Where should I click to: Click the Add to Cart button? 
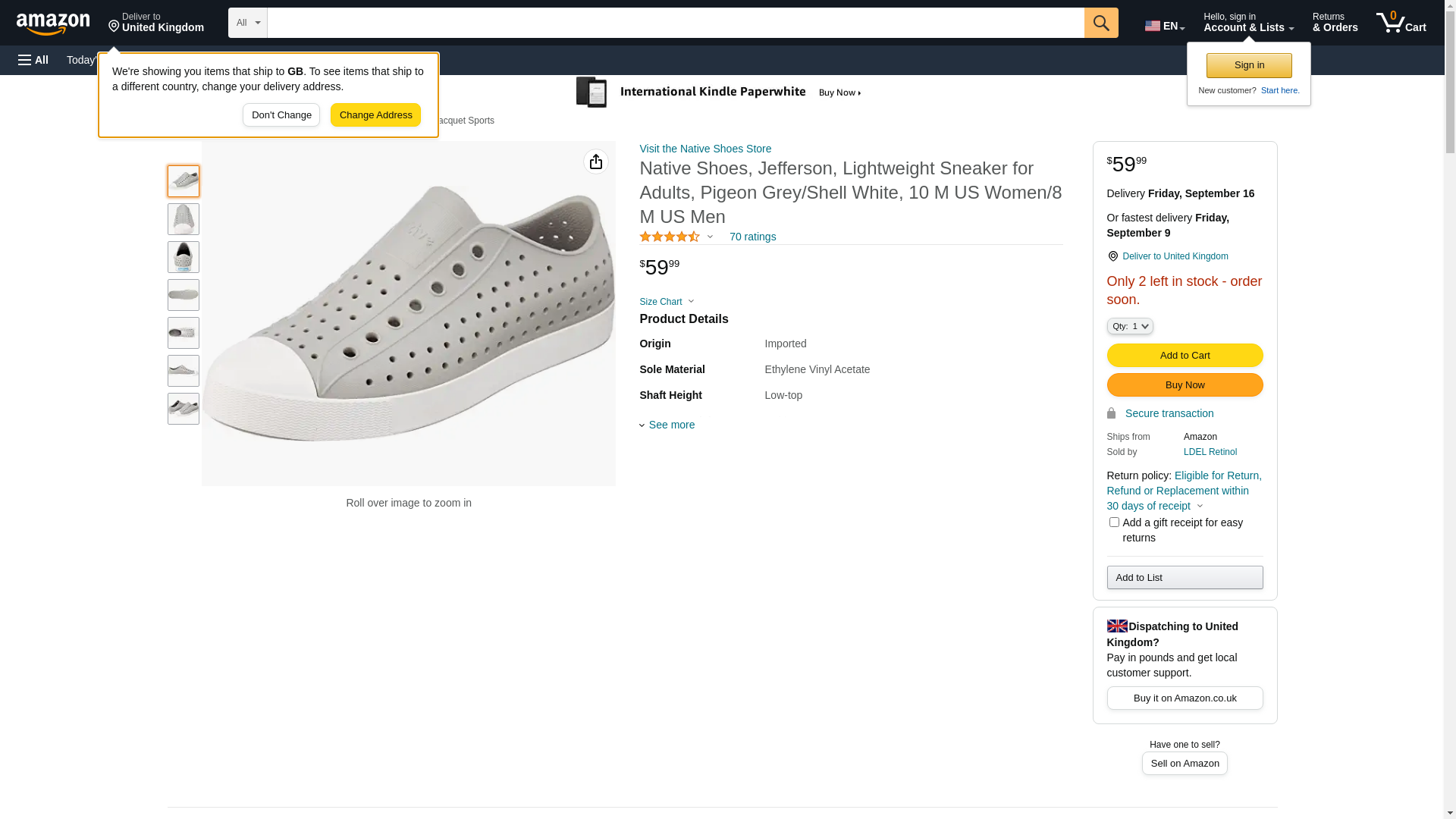[1185, 355]
